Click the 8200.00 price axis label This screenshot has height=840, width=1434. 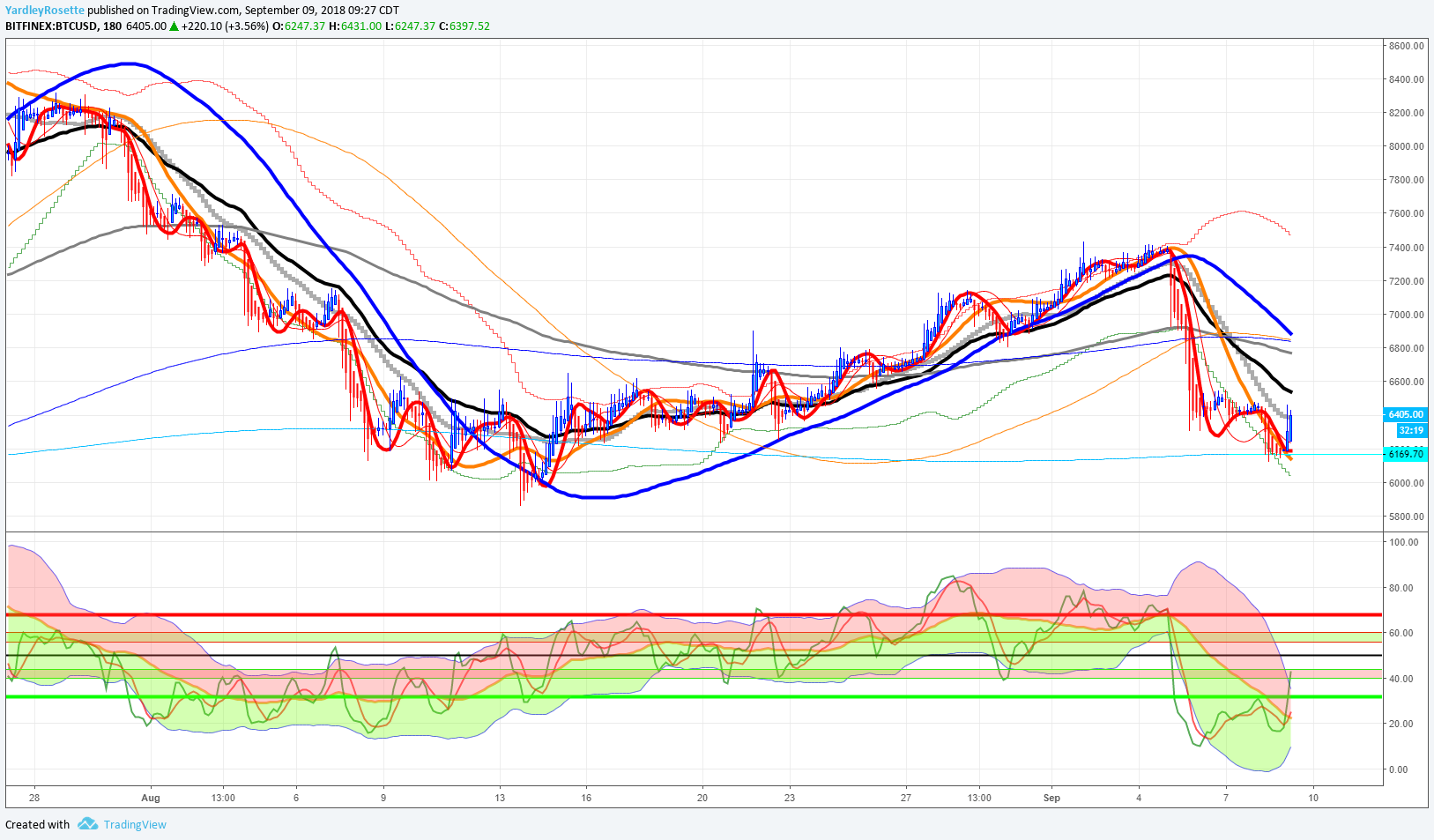tap(1406, 113)
